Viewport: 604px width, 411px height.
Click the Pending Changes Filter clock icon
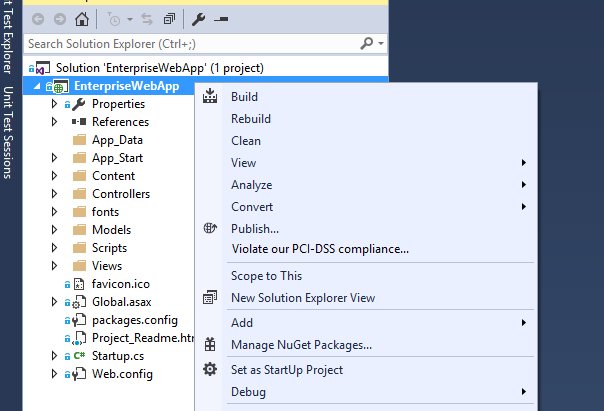(x=114, y=19)
